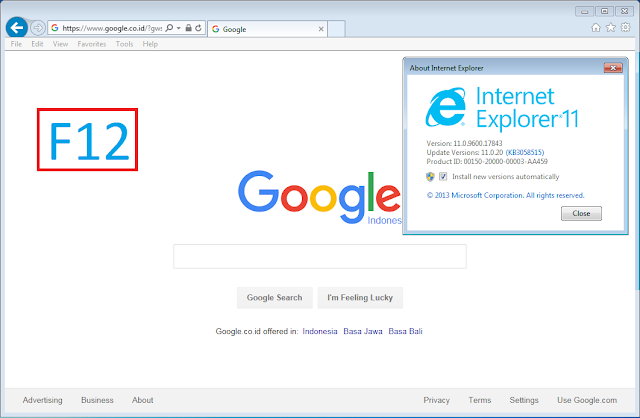Viewport: 640px width, 418px height.
Task: Refresh the page with the reload icon
Action: click(x=198, y=28)
